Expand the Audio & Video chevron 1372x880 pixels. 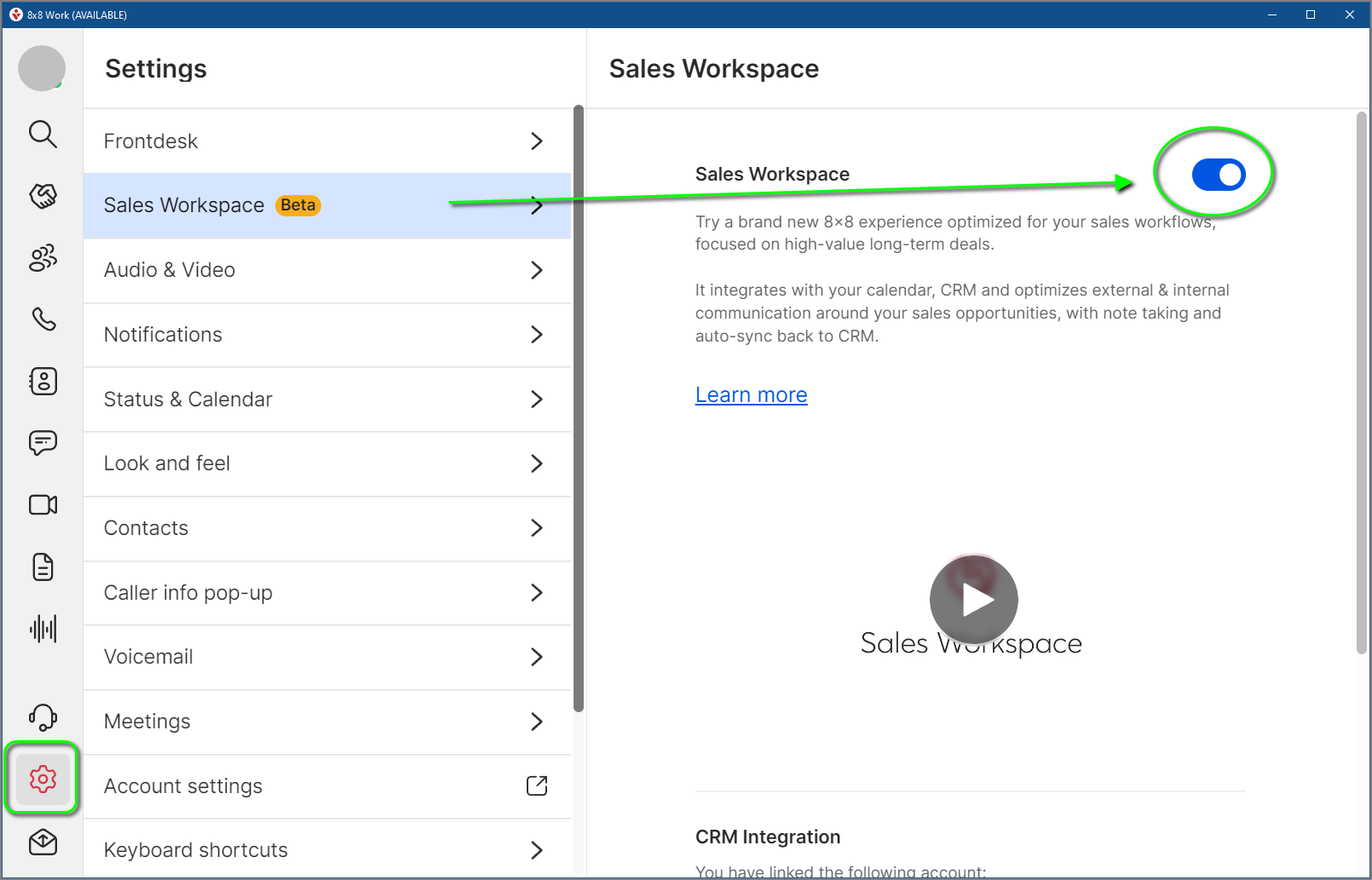537,270
